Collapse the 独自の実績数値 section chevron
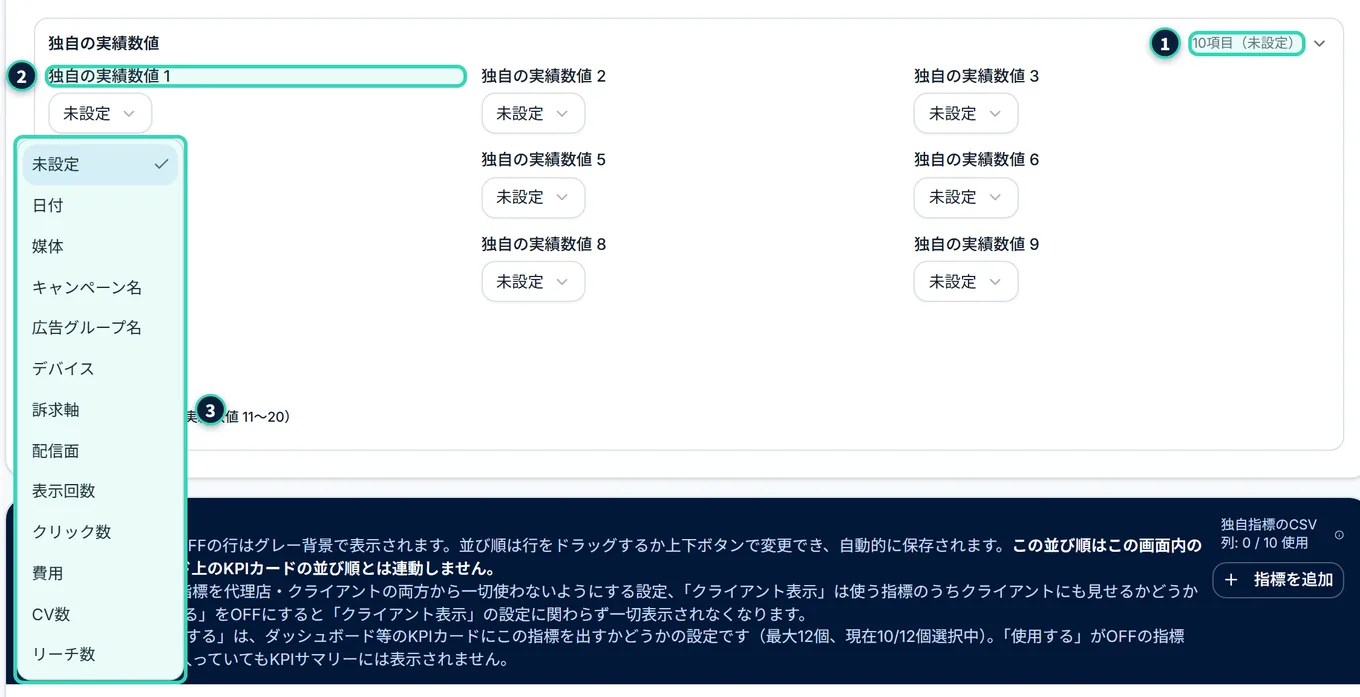Image resolution: width=1360 pixels, height=697 pixels. point(1320,44)
